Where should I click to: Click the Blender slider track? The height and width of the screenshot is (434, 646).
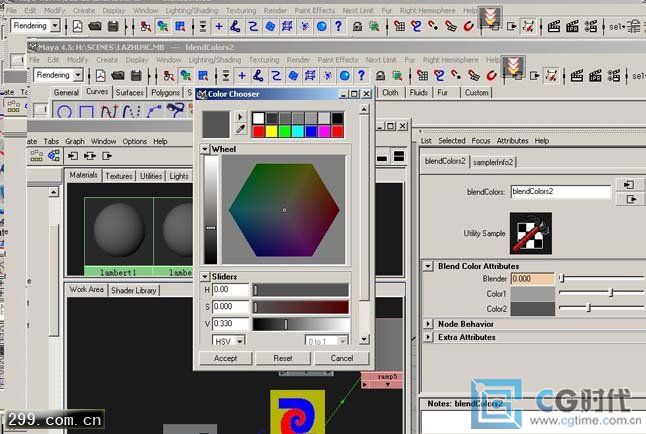click(602, 278)
